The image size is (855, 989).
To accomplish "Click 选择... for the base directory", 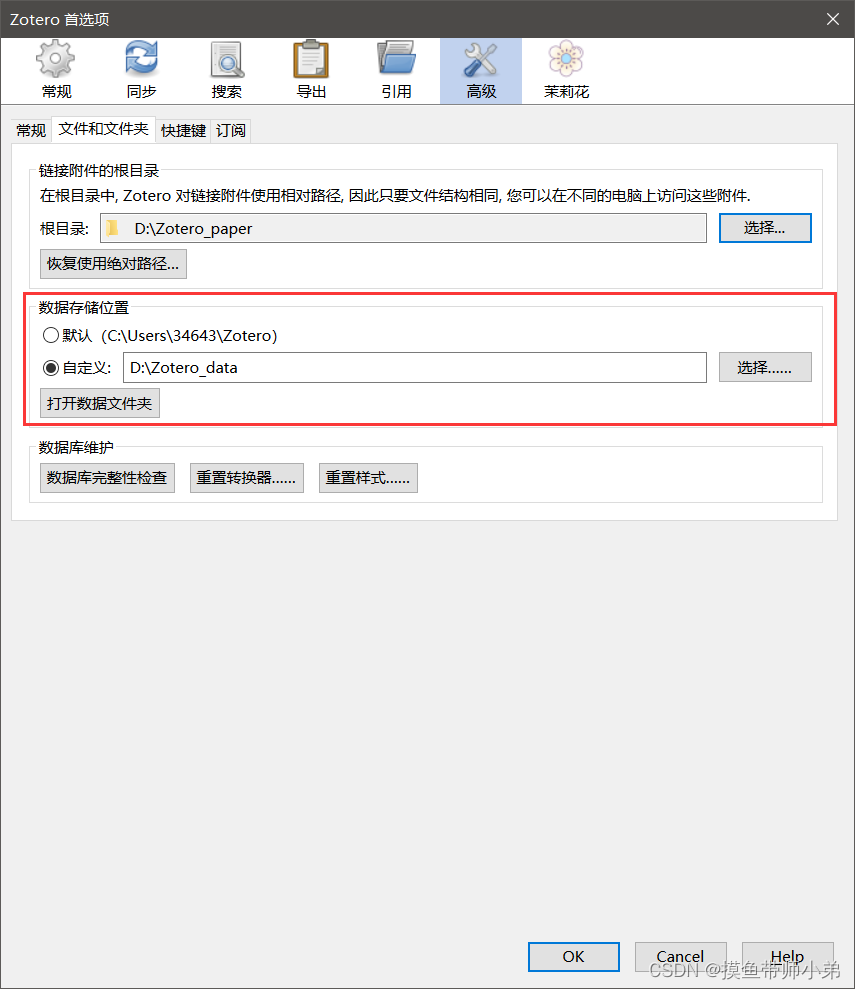I will 765,228.
